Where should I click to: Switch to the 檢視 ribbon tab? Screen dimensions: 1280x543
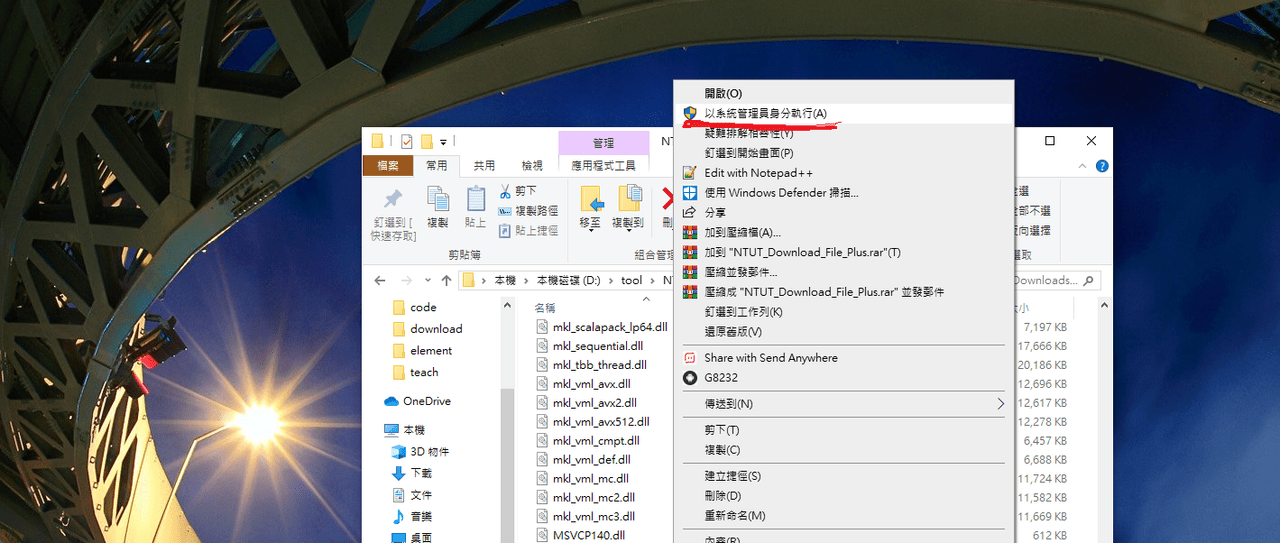[x=532, y=166]
